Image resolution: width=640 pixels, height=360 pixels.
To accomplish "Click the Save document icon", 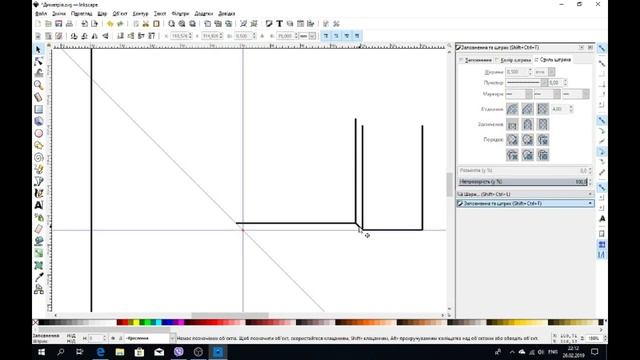I will (x=59, y=24).
